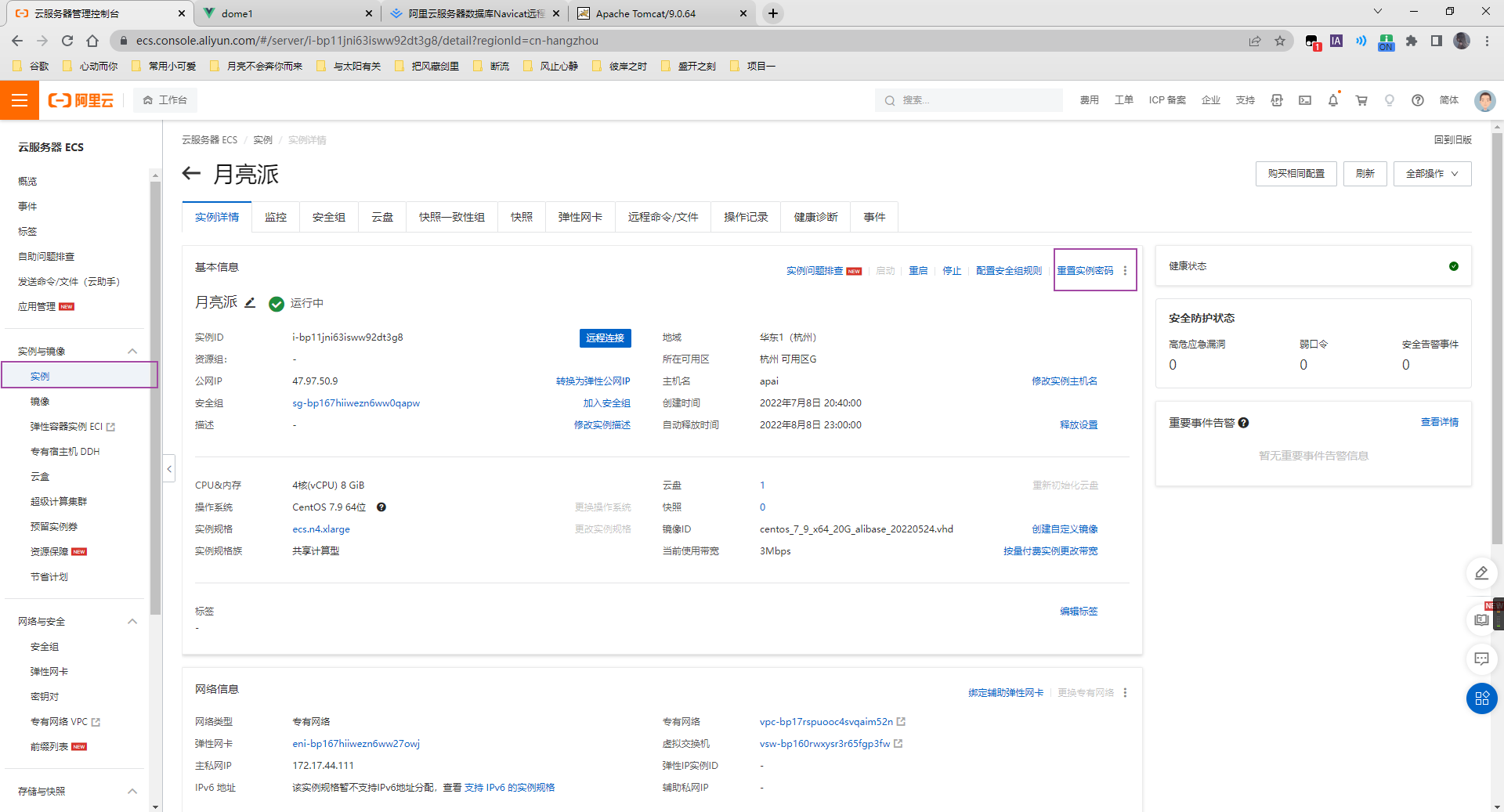Select 镜像 in the sidebar
Image resolution: width=1504 pixels, height=812 pixels.
(40, 402)
